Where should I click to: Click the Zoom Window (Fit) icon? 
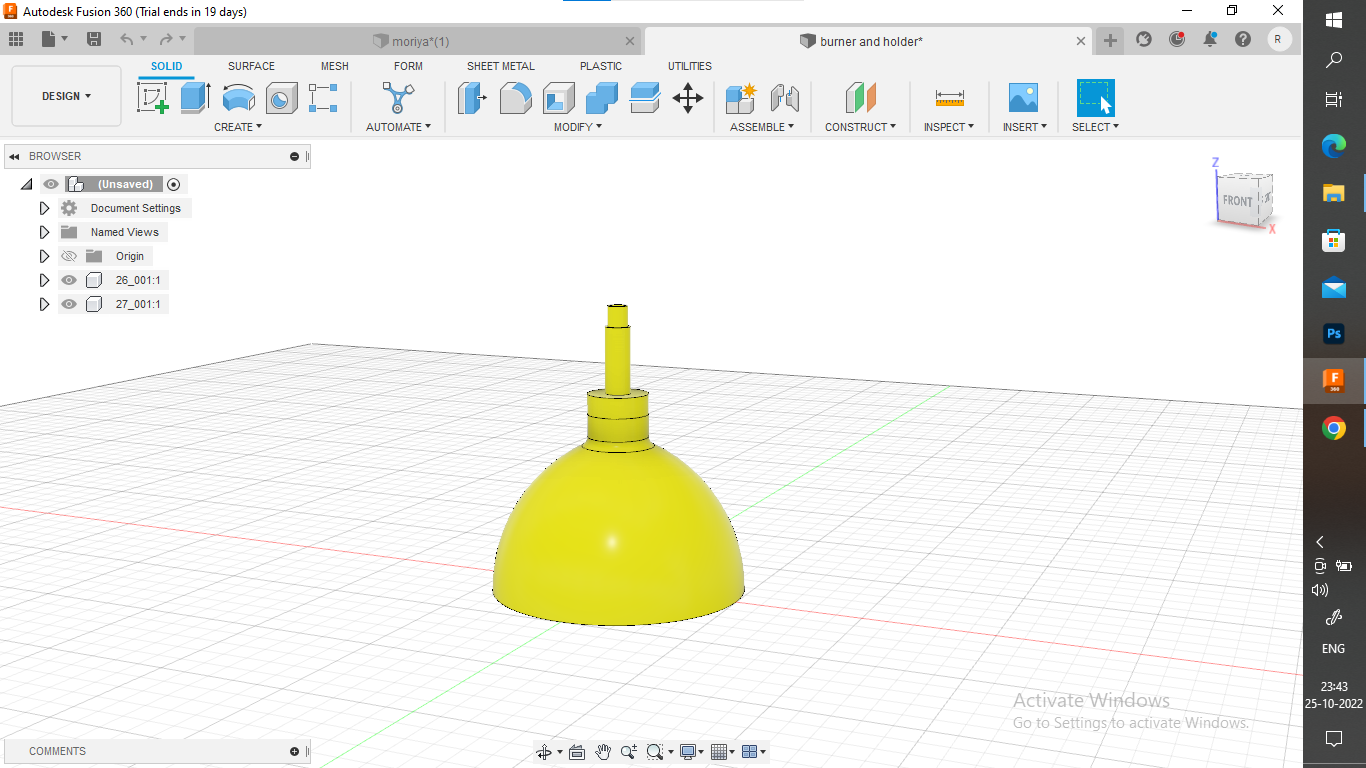(x=654, y=752)
